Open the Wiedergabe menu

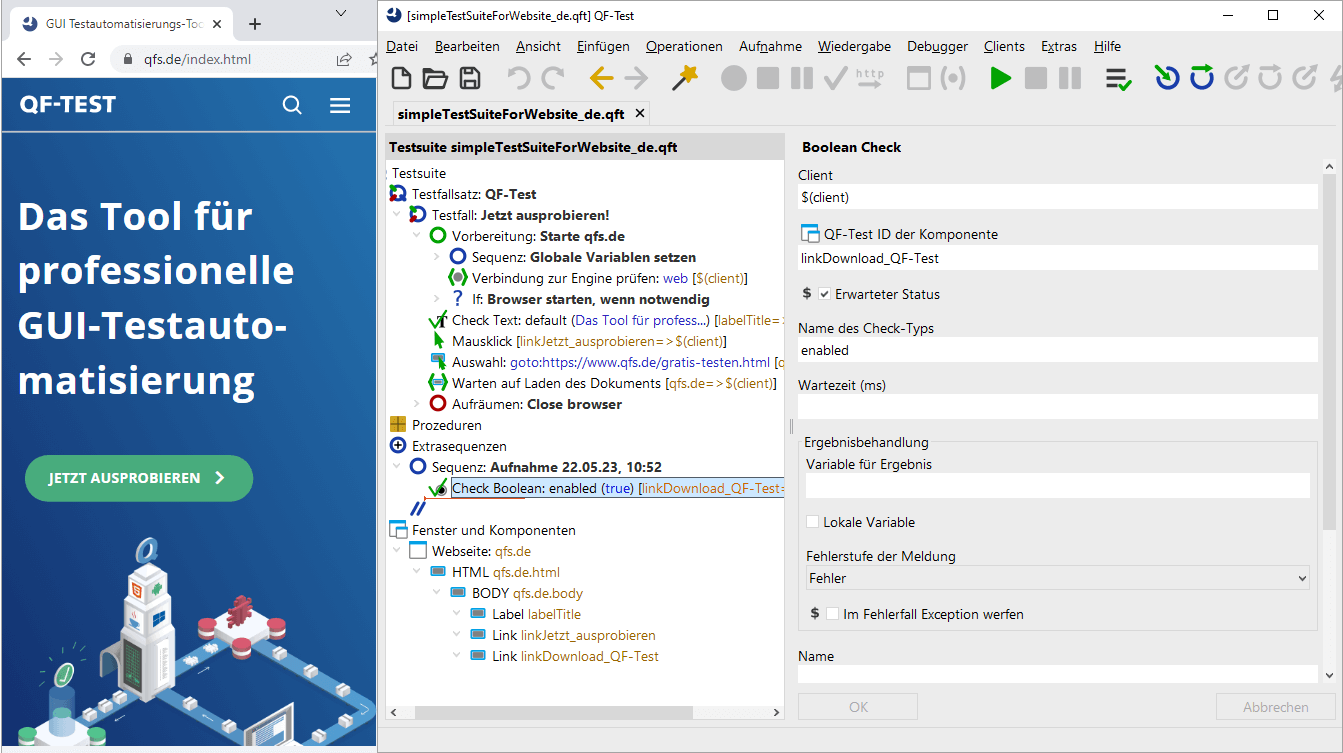tap(854, 46)
